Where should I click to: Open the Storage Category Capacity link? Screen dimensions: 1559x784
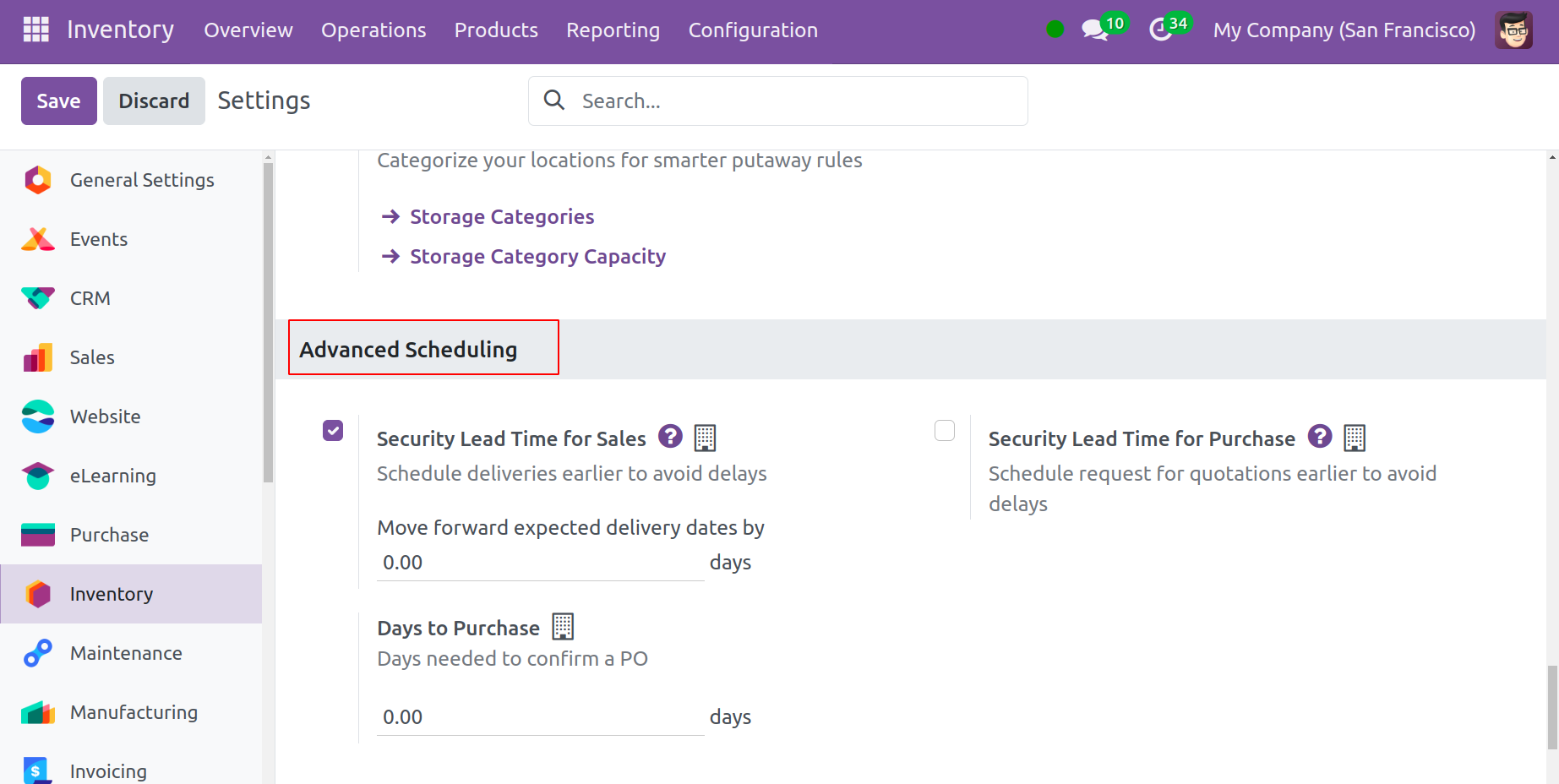(x=537, y=256)
